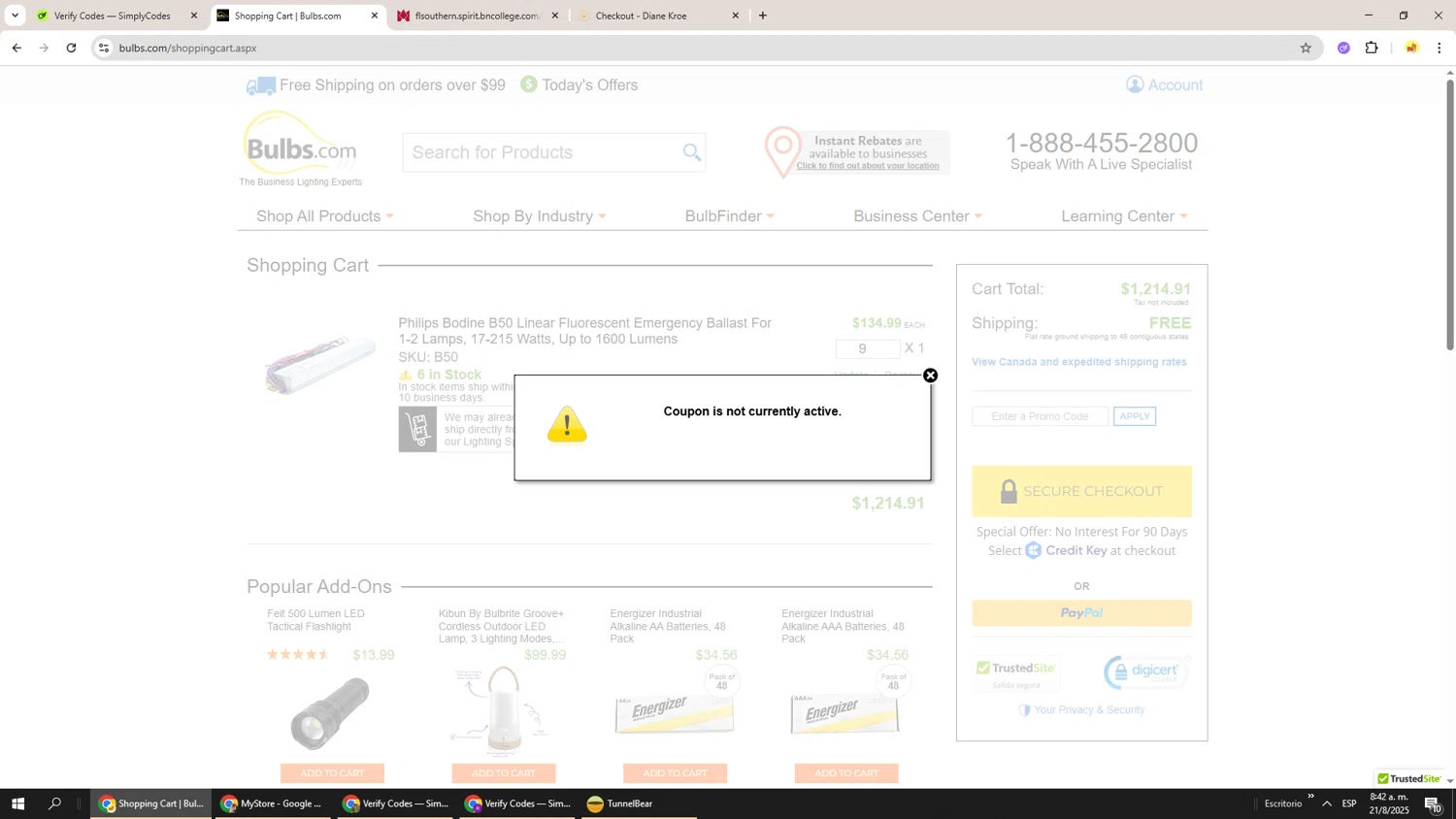Close the Verify Codes SimplyCodes tab
This screenshot has width=1456, height=819.
pyautogui.click(x=193, y=16)
